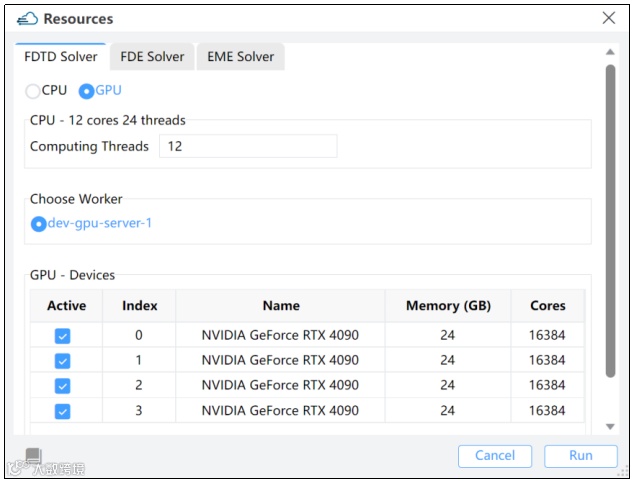The height and width of the screenshot is (482, 636).
Task: Click the chat icon at bottom left
Action: (33, 456)
